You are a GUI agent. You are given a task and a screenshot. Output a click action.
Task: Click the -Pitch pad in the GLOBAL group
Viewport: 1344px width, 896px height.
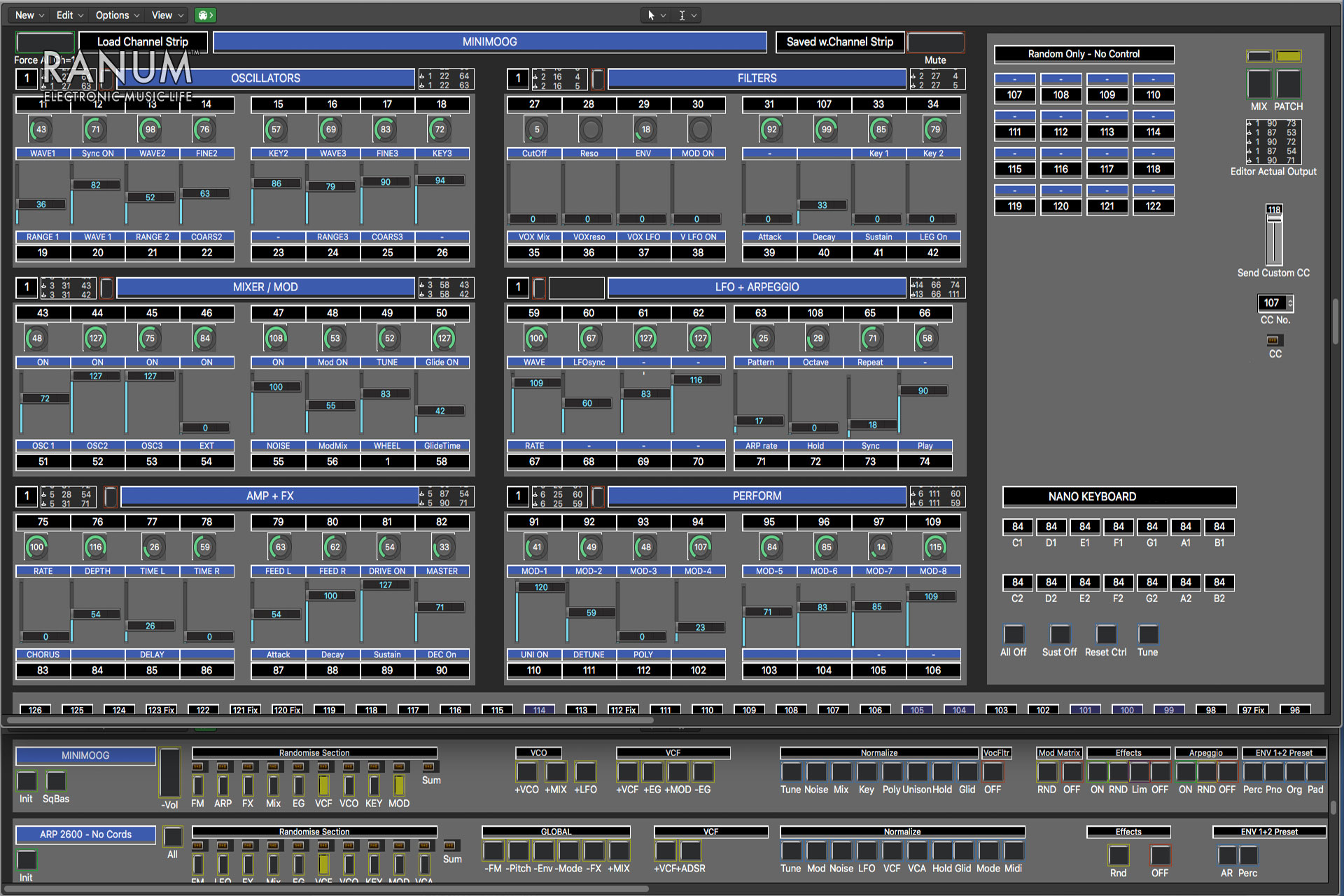519,851
